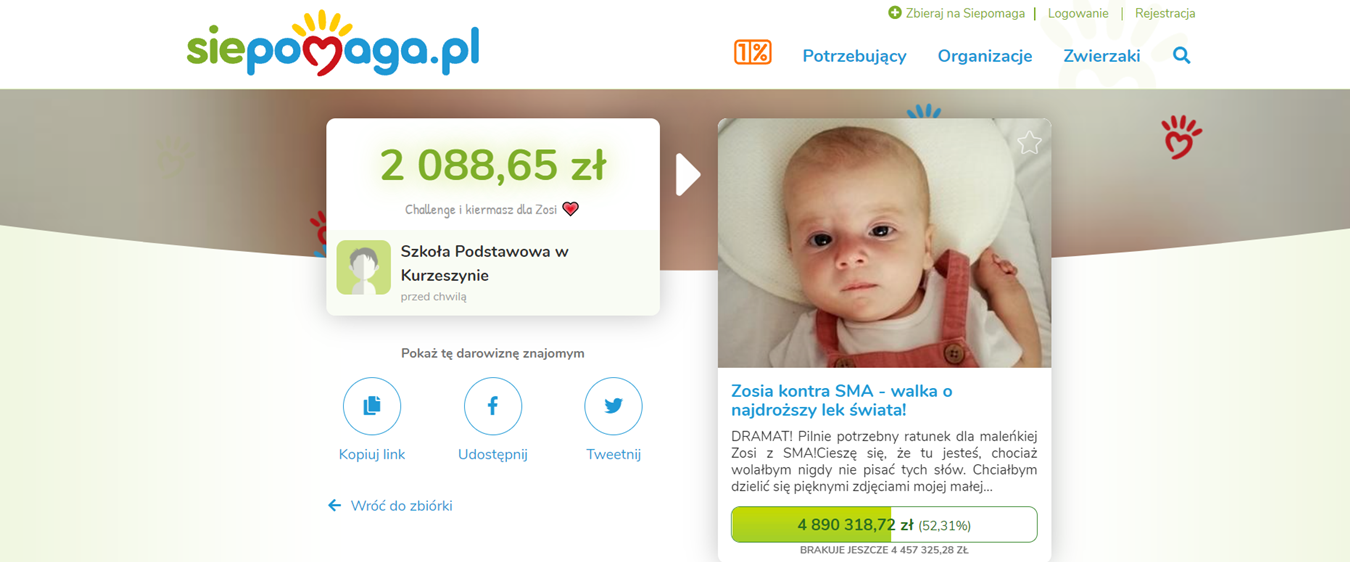Viewport: 1350px width, 562px height.
Task: Open the Zwierzaki menu item
Action: point(1102,56)
